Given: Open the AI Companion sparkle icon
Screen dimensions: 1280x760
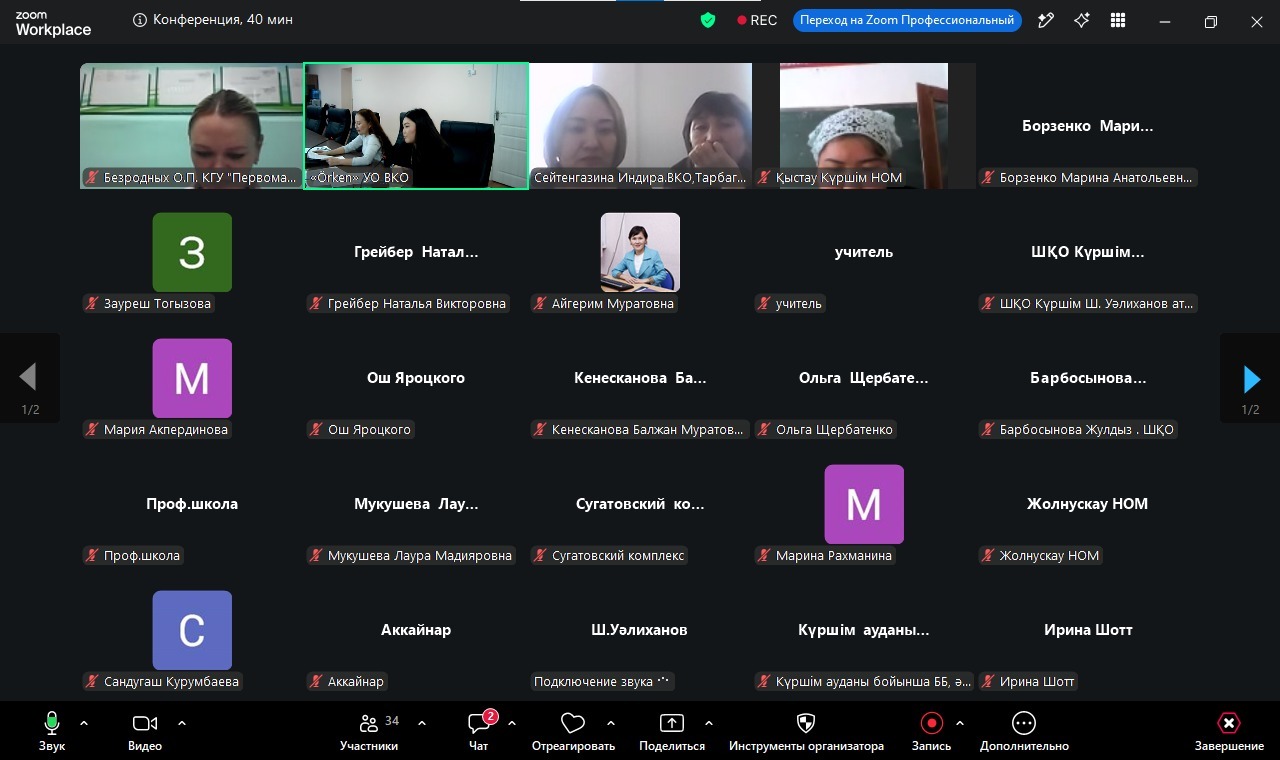Looking at the screenshot, I should (x=1082, y=20).
